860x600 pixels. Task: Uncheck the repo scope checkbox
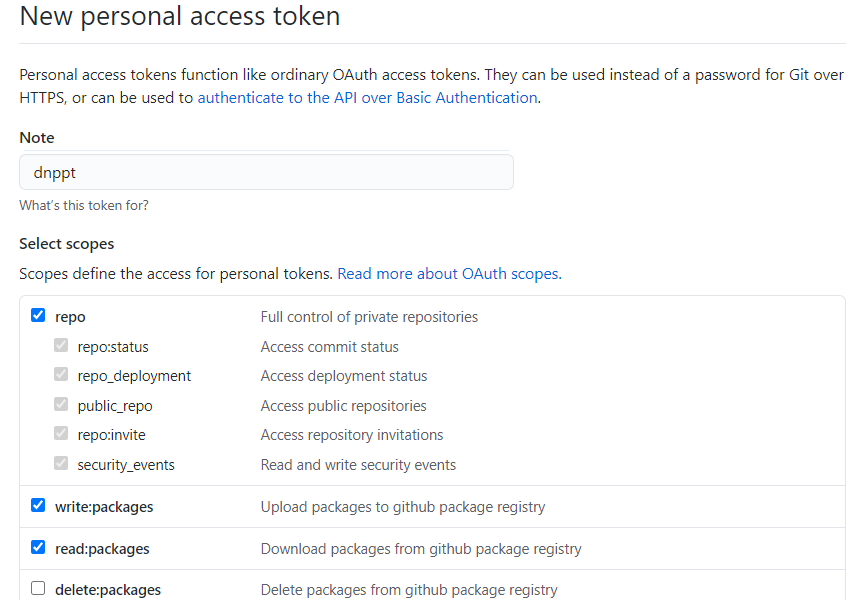click(38, 315)
